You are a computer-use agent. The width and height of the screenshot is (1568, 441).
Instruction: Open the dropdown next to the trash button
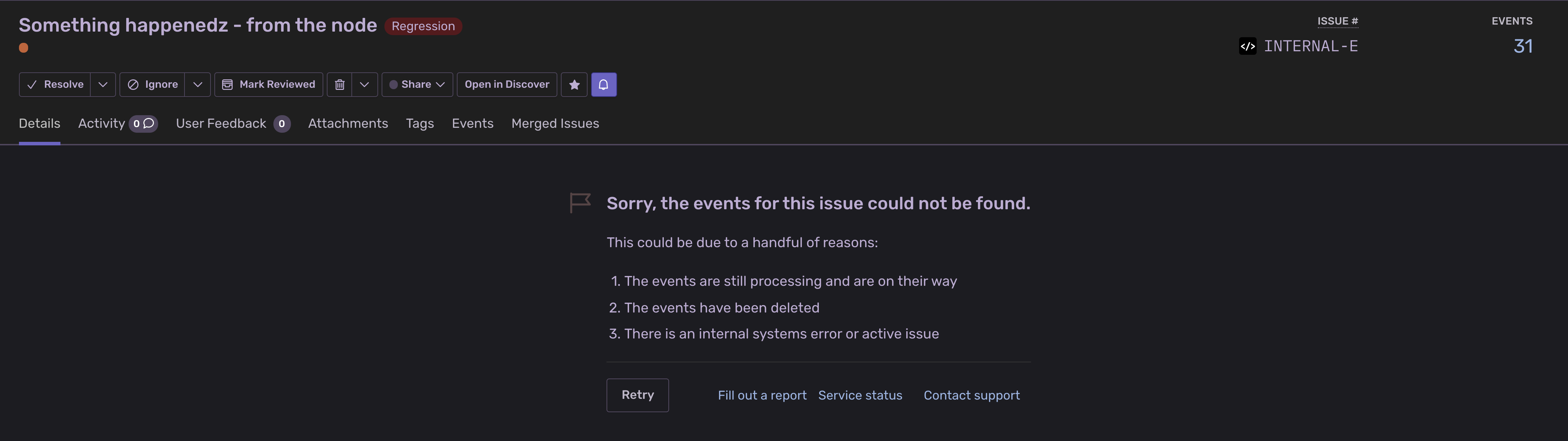click(x=364, y=85)
